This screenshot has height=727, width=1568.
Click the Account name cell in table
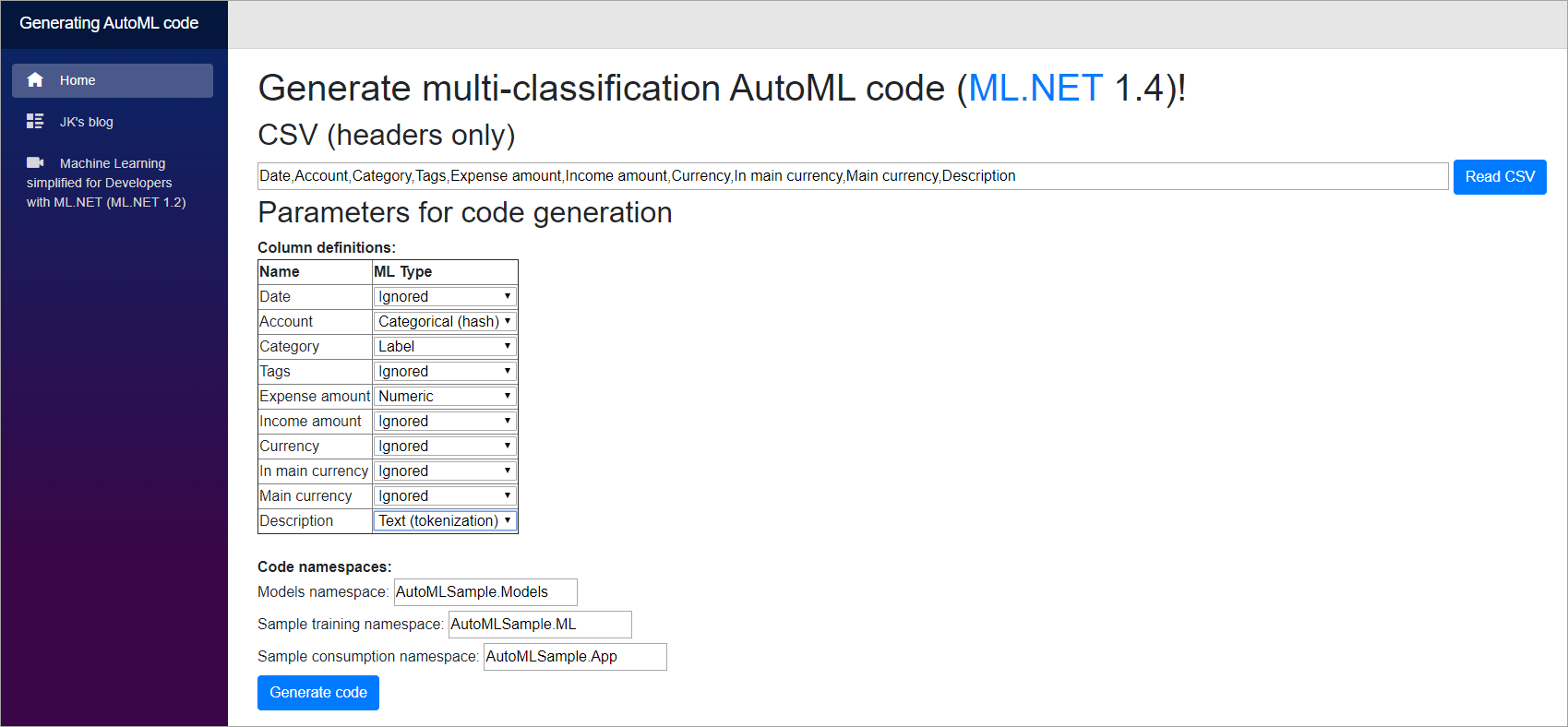click(315, 321)
